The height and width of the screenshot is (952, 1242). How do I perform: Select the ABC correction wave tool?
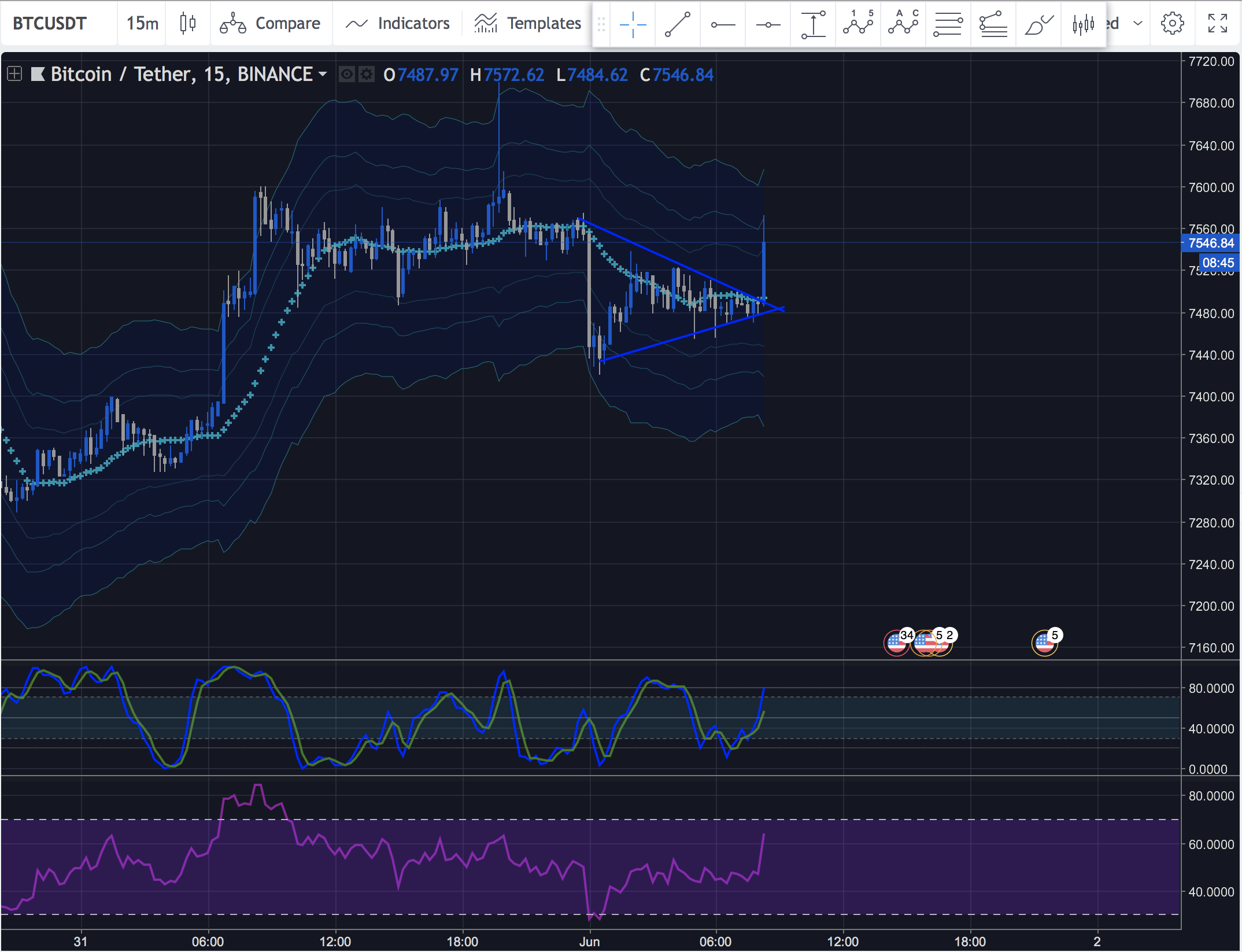[x=903, y=24]
